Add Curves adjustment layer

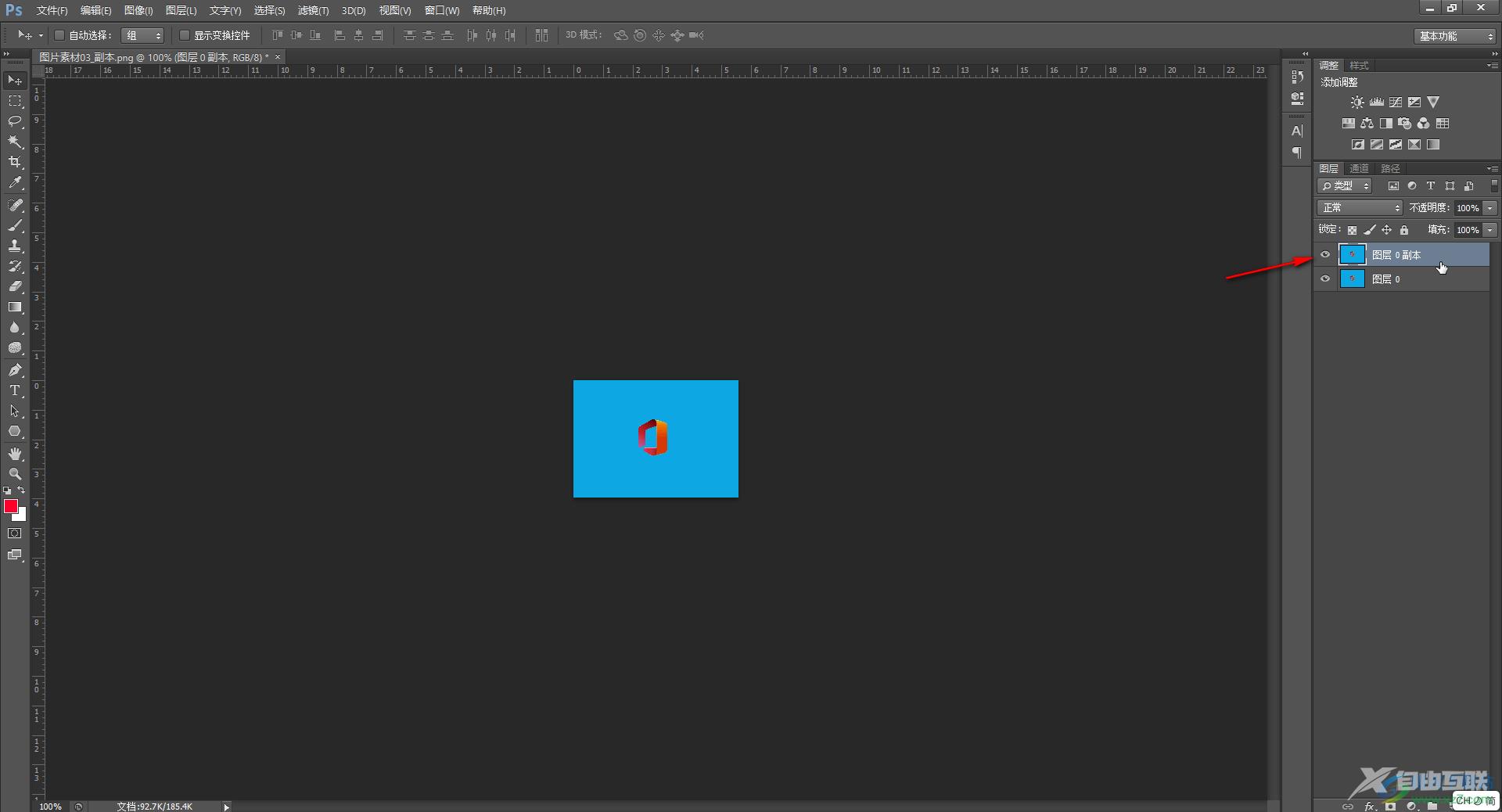point(1395,102)
